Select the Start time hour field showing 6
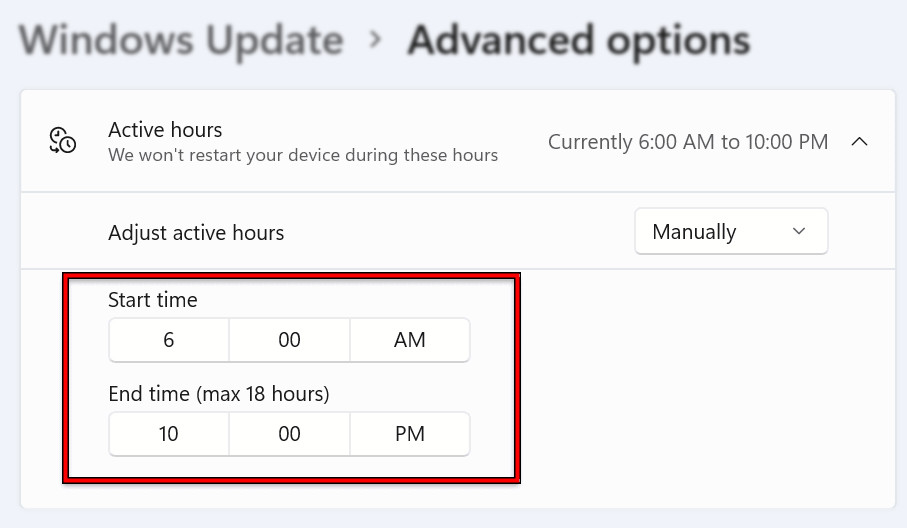 [x=169, y=340]
